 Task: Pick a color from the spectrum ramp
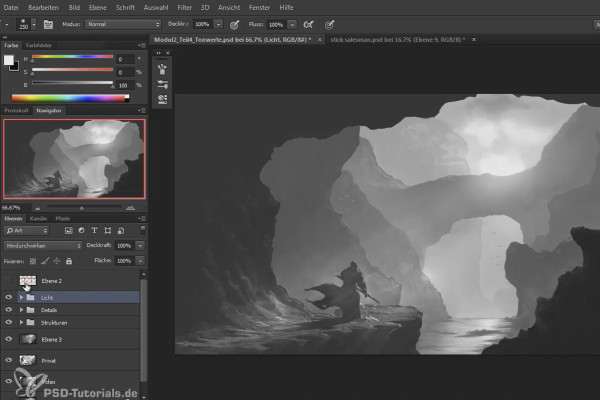tap(70, 98)
